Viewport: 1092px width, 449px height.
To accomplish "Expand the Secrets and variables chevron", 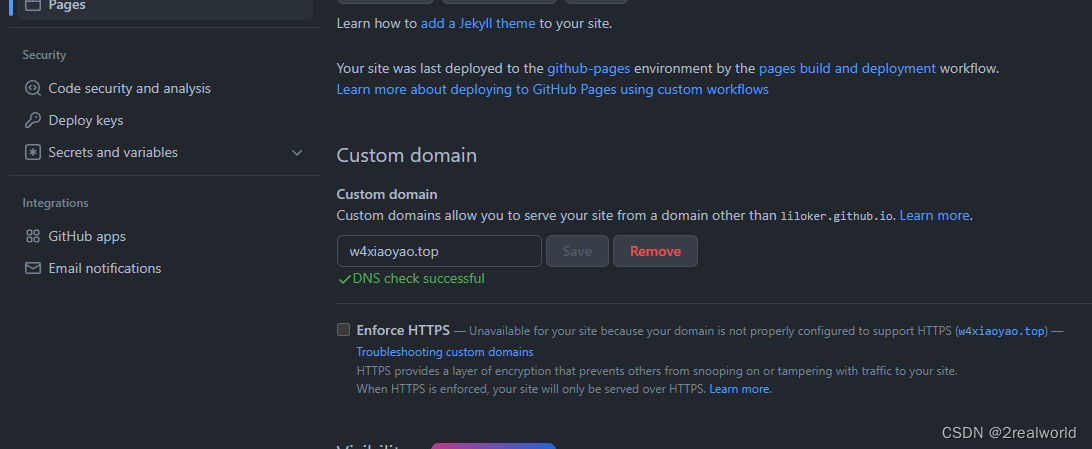I will click(296, 152).
